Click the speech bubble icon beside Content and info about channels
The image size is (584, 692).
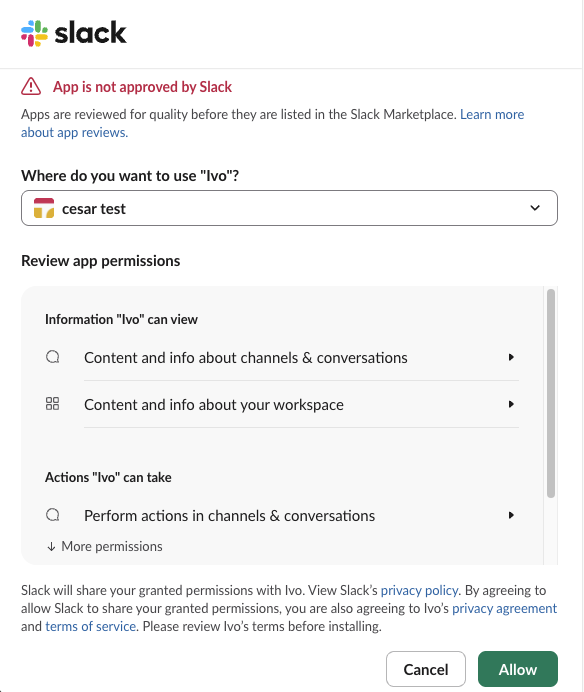click(x=53, y=357)
